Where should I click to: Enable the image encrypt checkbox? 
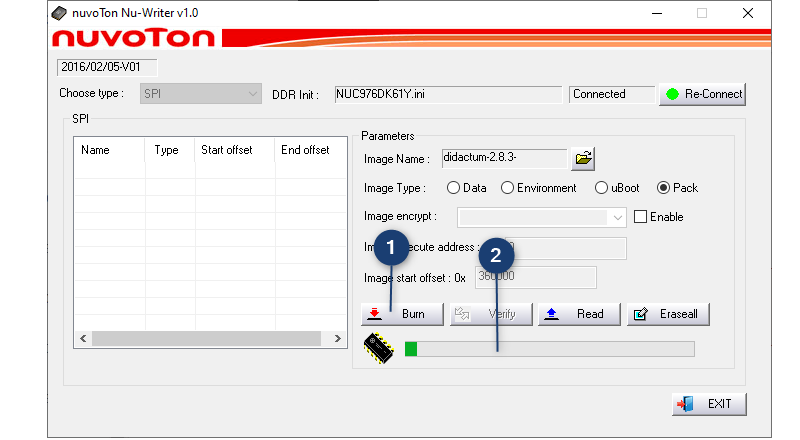click(640, 216)
